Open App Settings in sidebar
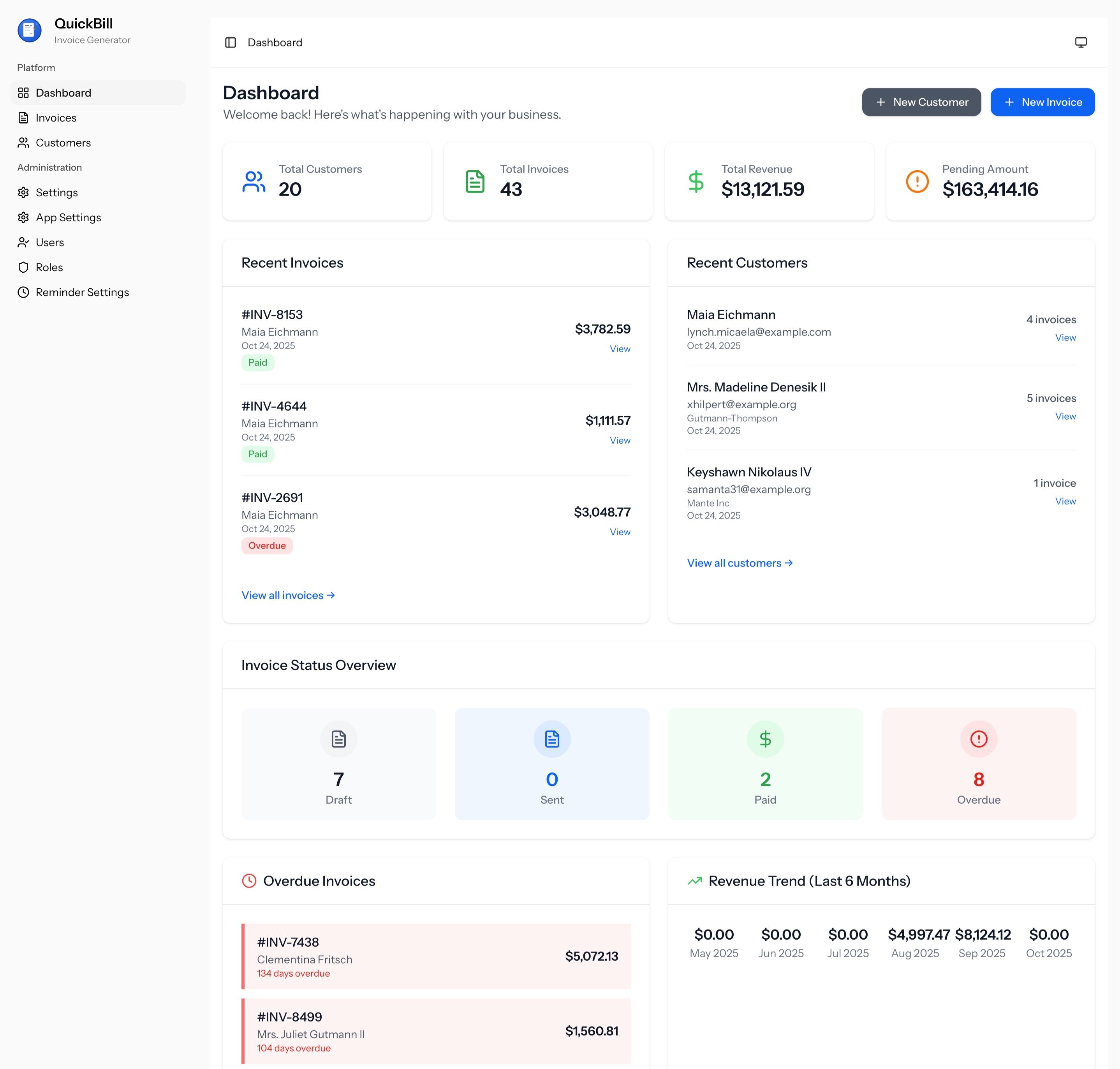 coord(68,218)
